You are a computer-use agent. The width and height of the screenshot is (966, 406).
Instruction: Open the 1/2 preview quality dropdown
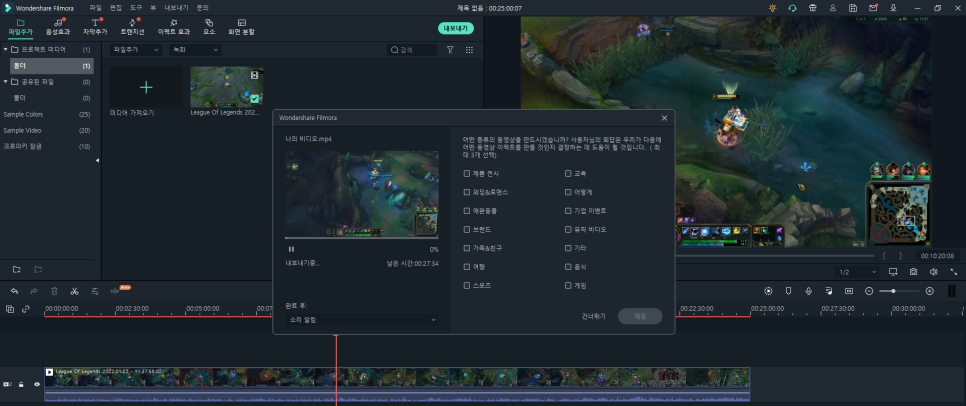857,272
